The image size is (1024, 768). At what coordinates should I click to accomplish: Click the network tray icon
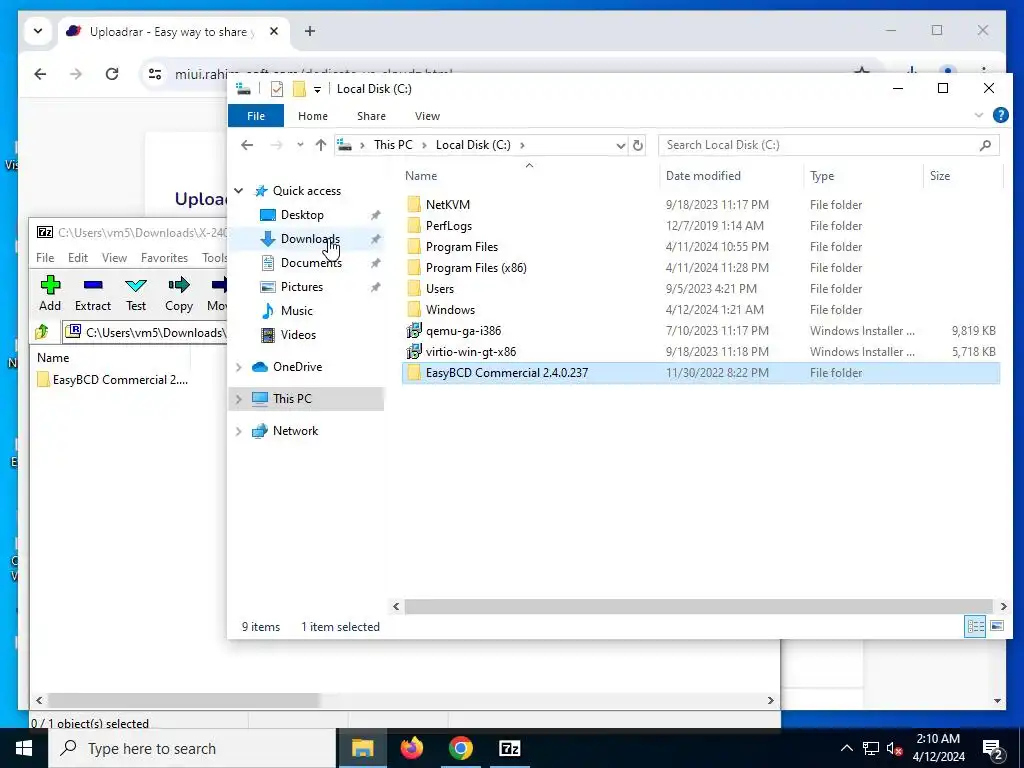[x=871, y=749]
